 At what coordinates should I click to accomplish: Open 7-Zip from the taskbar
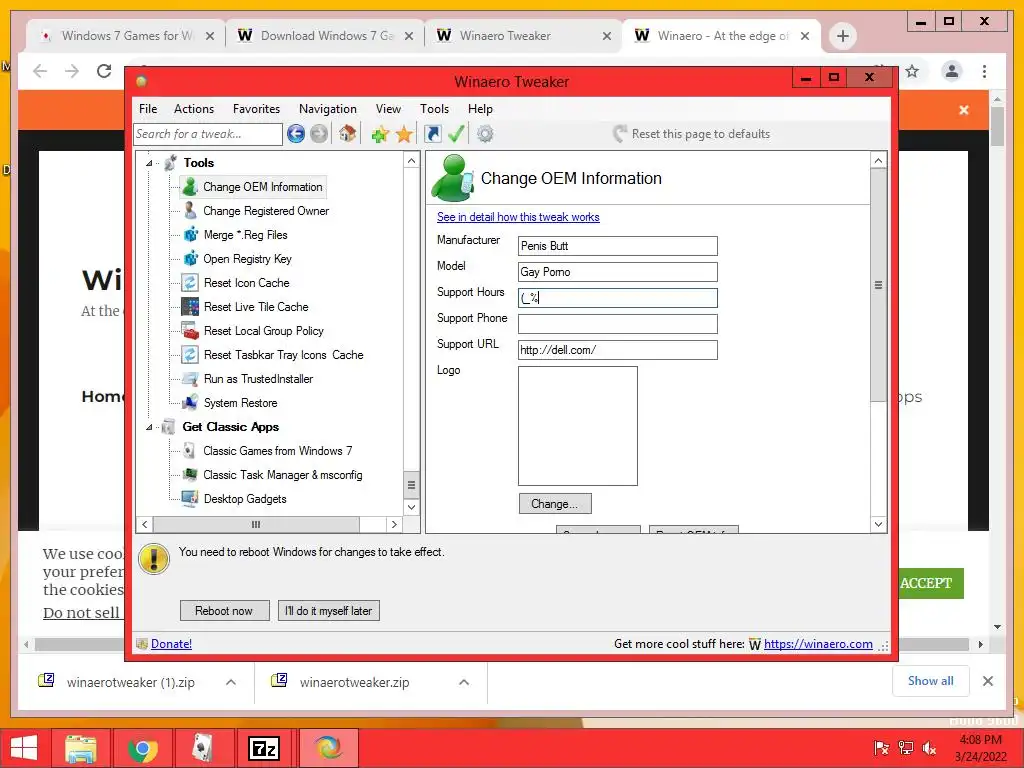click(x=264, y=748)
